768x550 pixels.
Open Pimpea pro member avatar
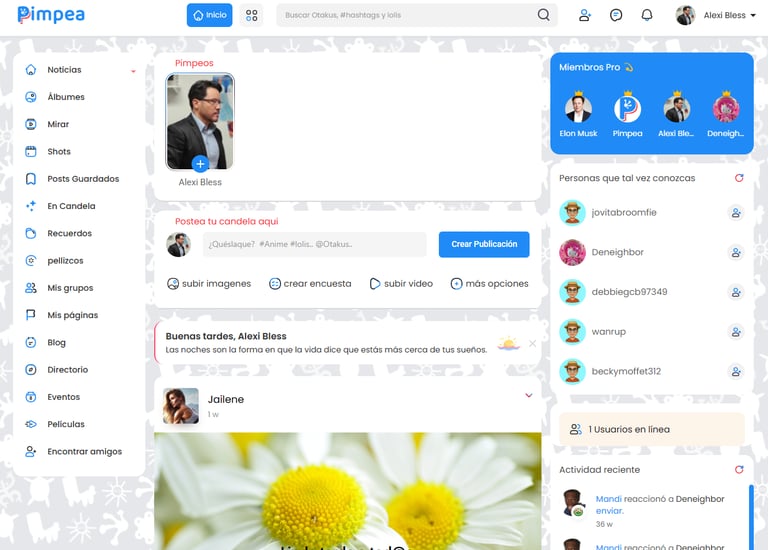pos(627,108)
